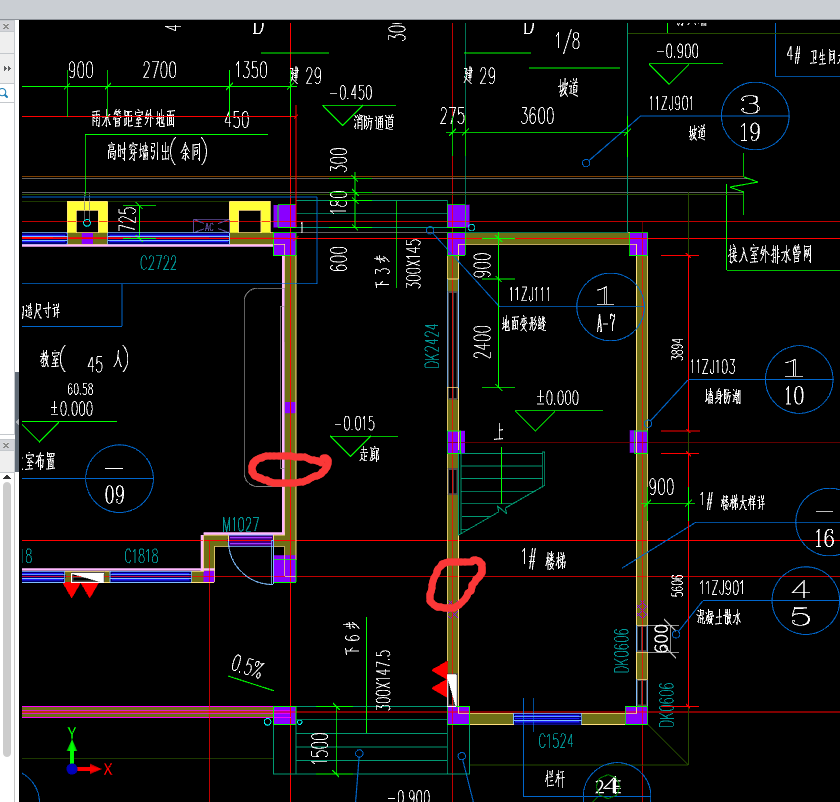840x802 pixels.
Task: Select the C2722 window label
Action: (x=158, y=263)
